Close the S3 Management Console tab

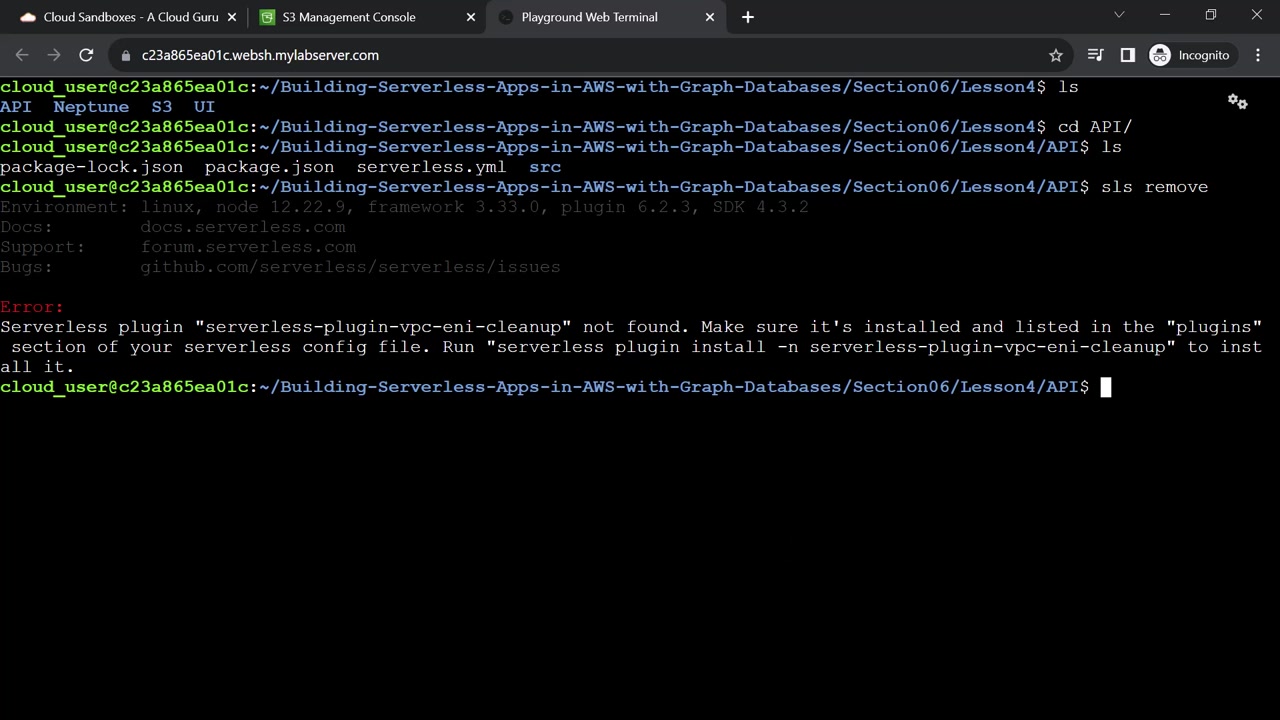(x=471, y=17)
